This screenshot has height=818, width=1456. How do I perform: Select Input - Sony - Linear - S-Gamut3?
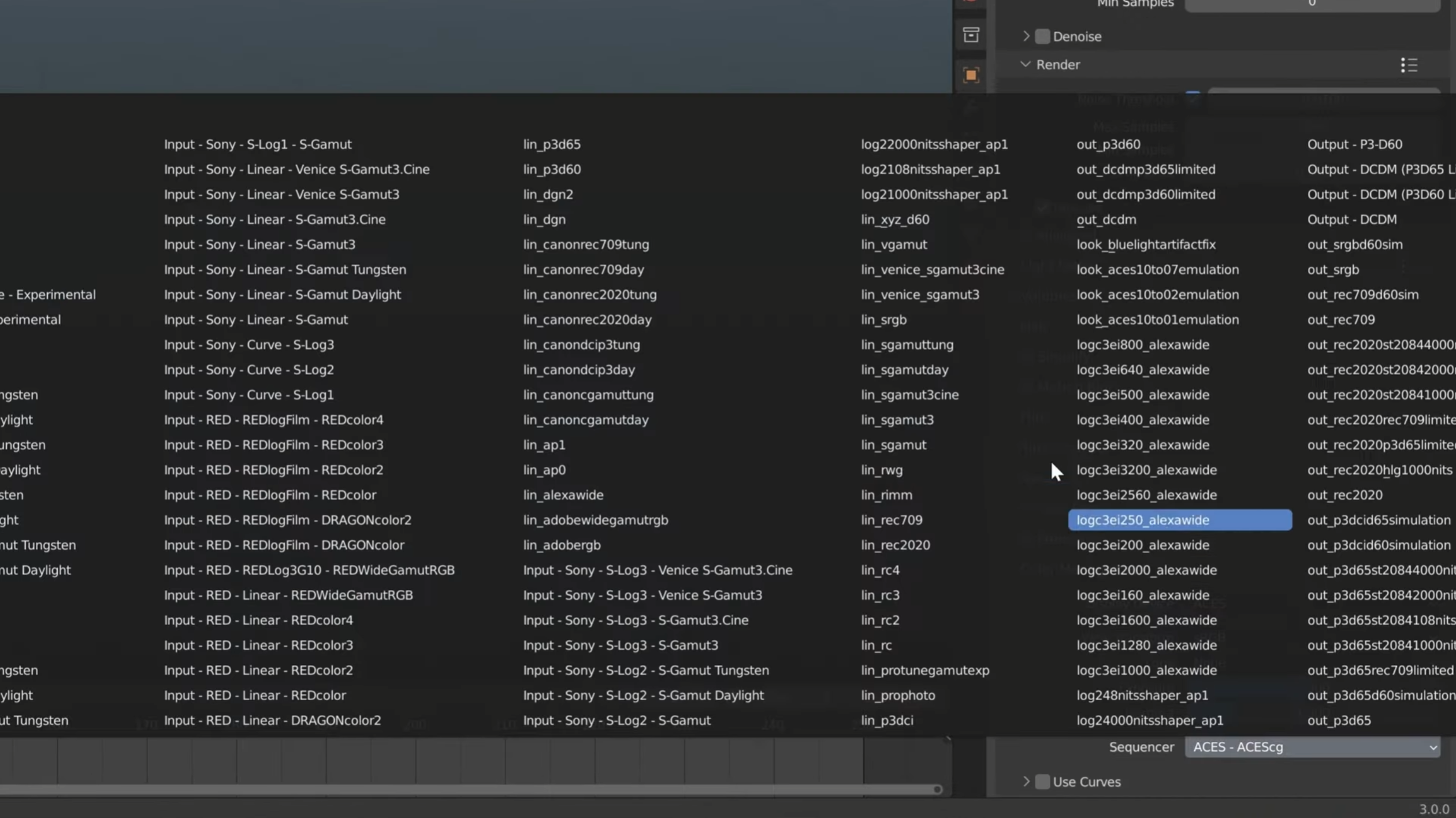pos(259,244)
